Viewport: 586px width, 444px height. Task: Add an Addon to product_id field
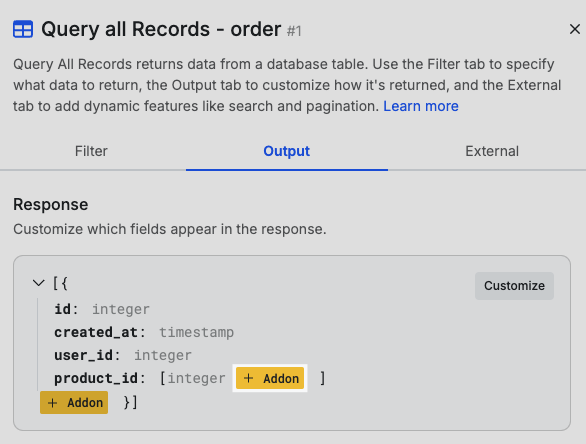pyautogui.click(x=270, y=378)
